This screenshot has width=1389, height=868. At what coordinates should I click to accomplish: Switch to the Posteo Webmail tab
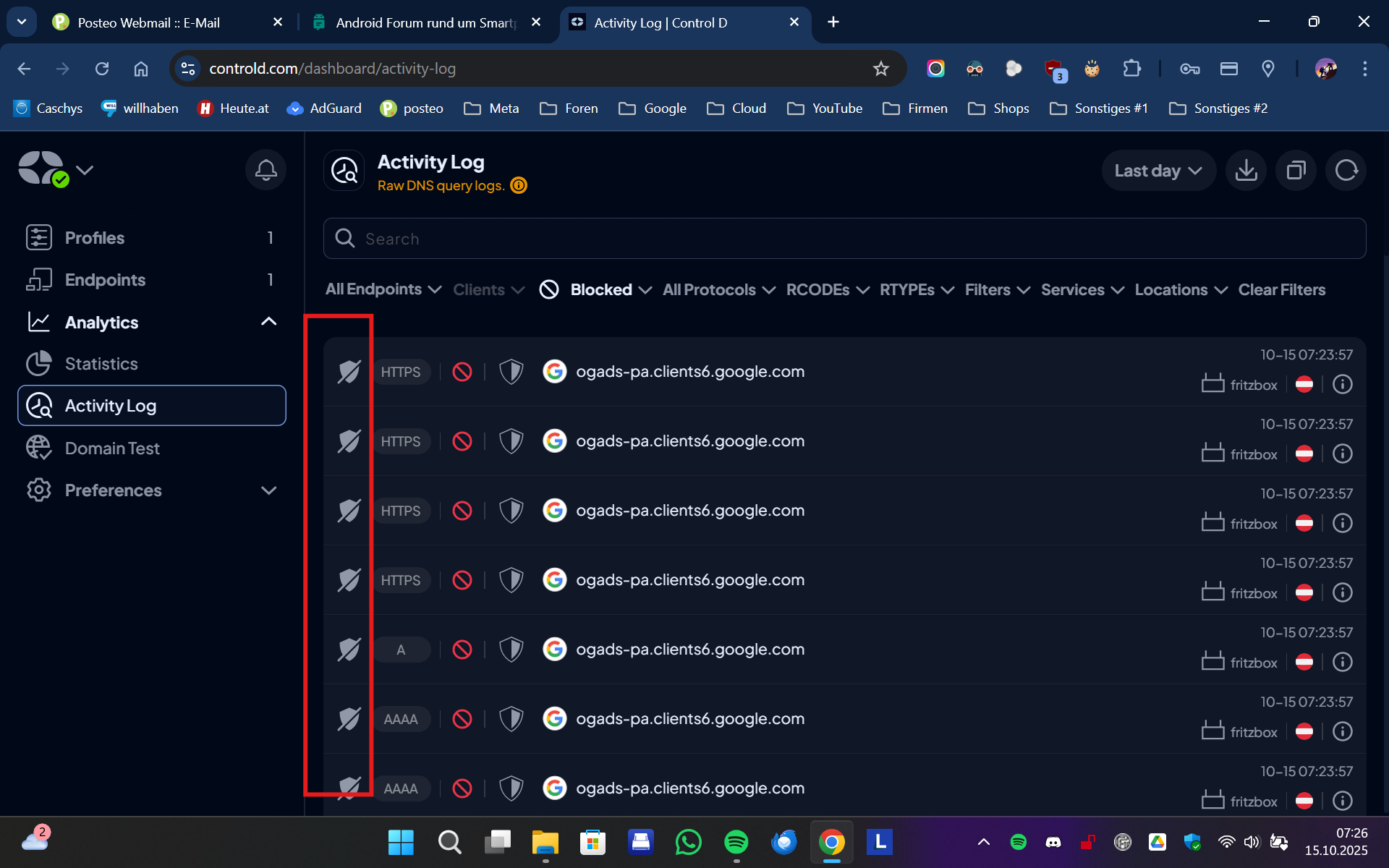148,22
